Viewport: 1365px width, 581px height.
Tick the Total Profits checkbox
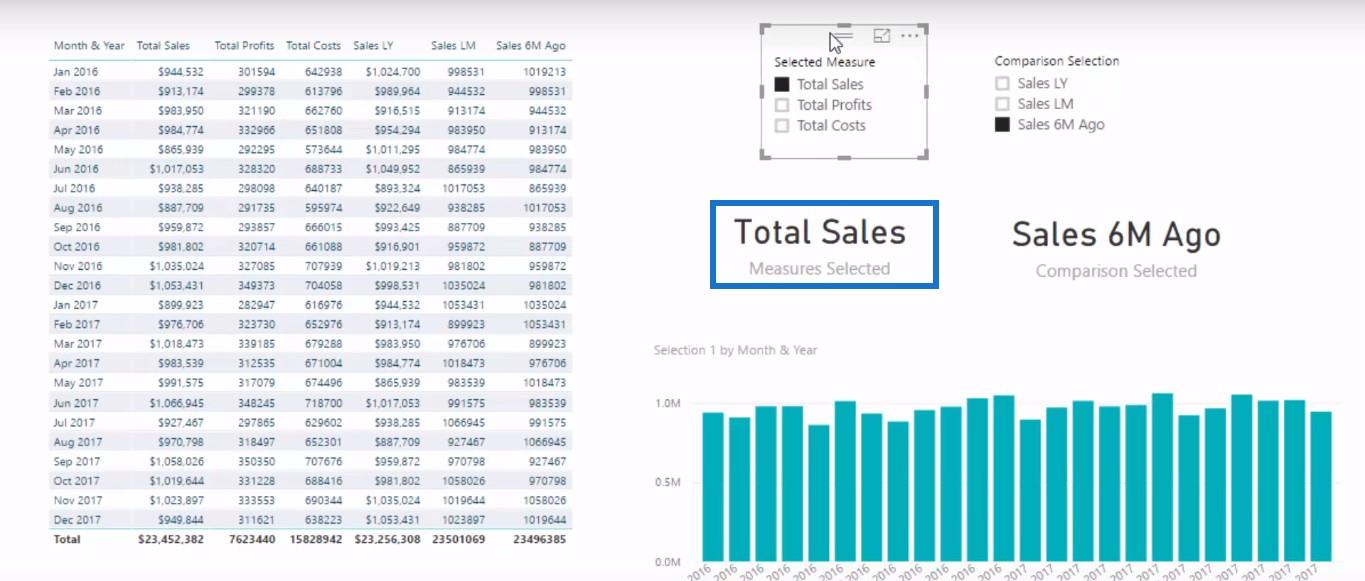tap(782, 105)
